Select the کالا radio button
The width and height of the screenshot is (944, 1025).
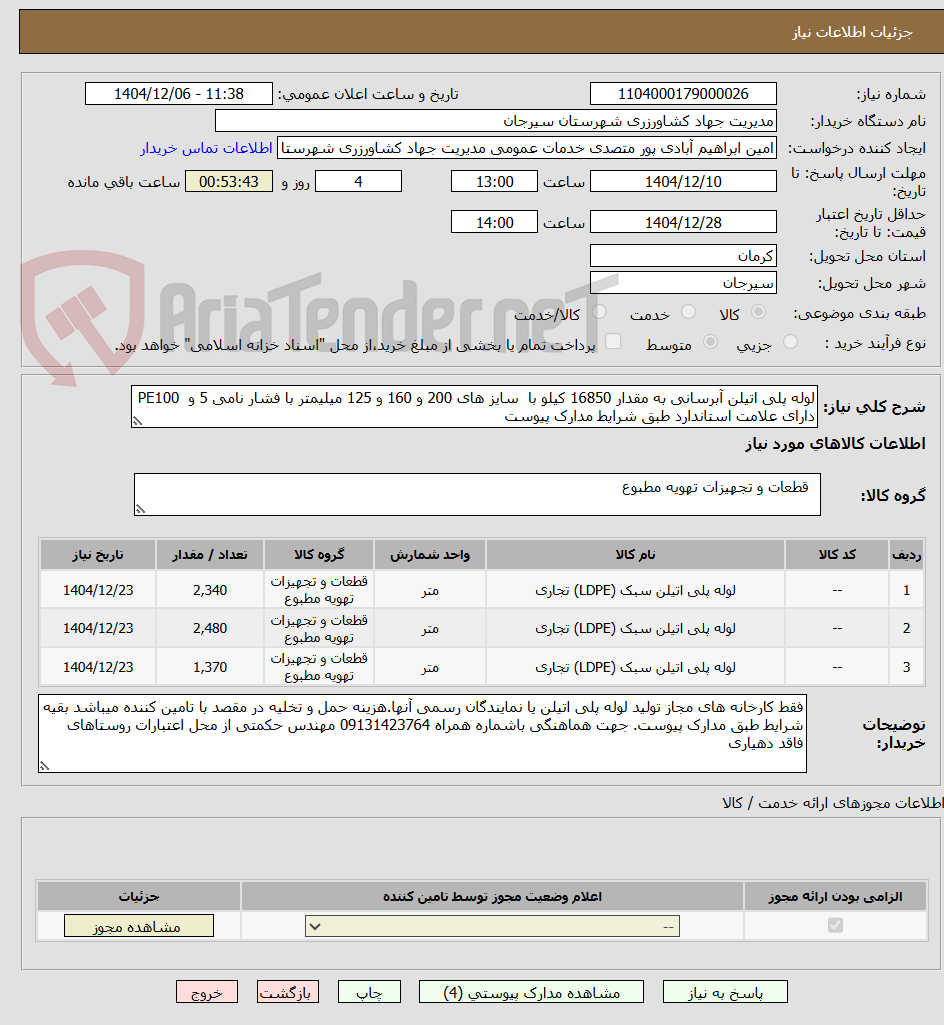[x=758, y=312]
